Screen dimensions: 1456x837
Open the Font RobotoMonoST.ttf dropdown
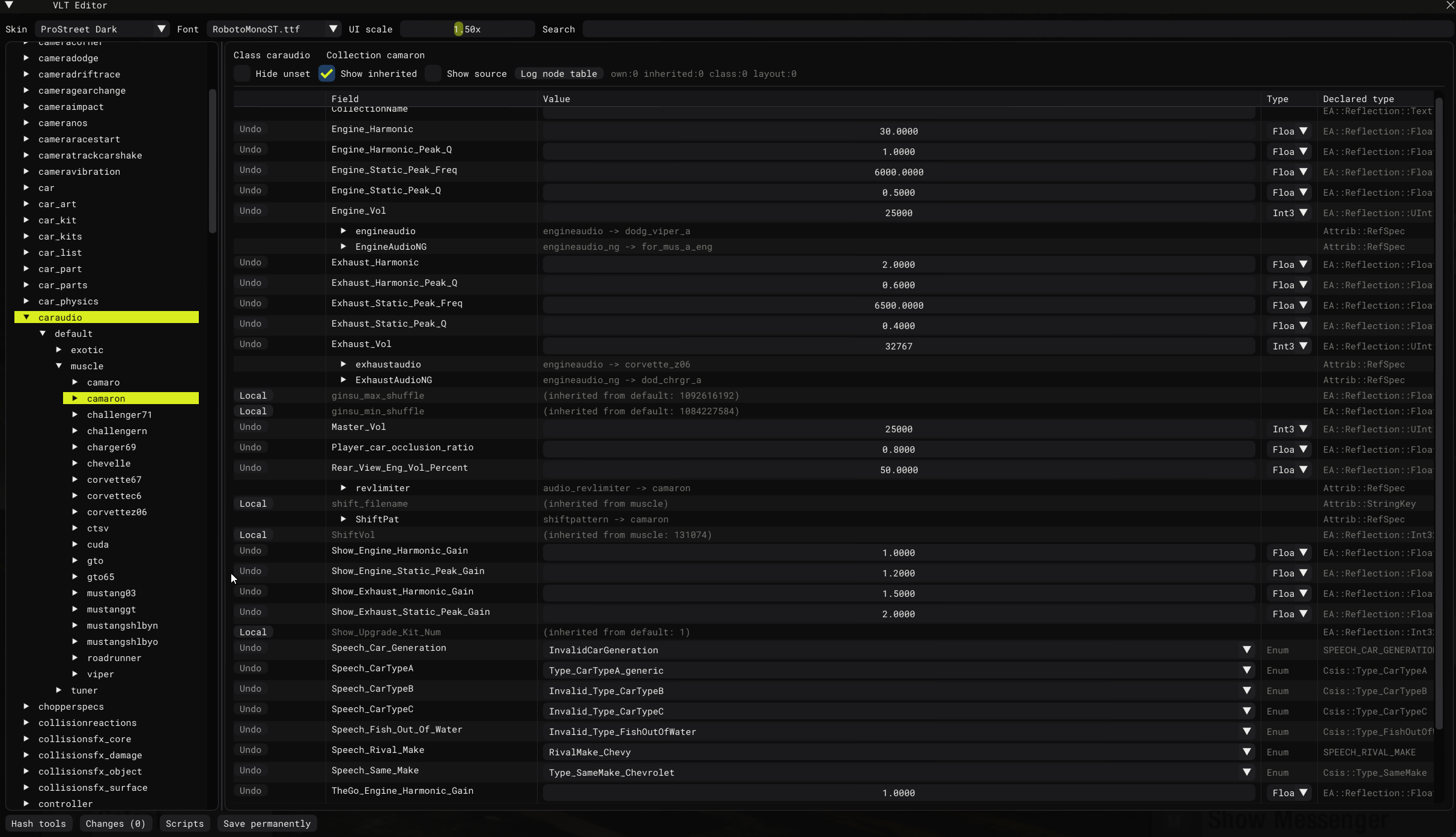tap(274, 29)
